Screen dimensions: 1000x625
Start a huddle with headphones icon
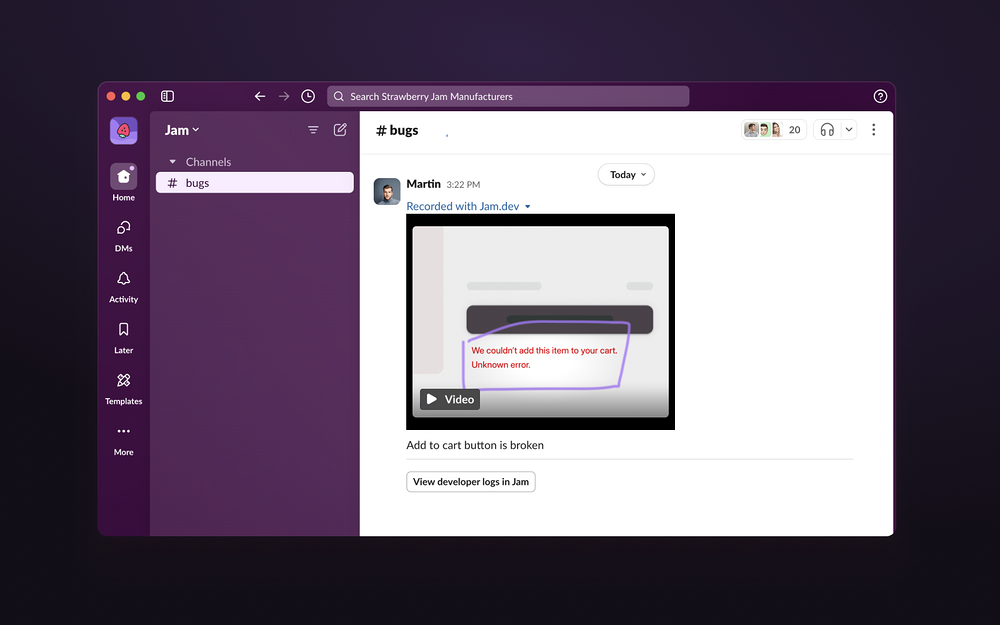827,130
